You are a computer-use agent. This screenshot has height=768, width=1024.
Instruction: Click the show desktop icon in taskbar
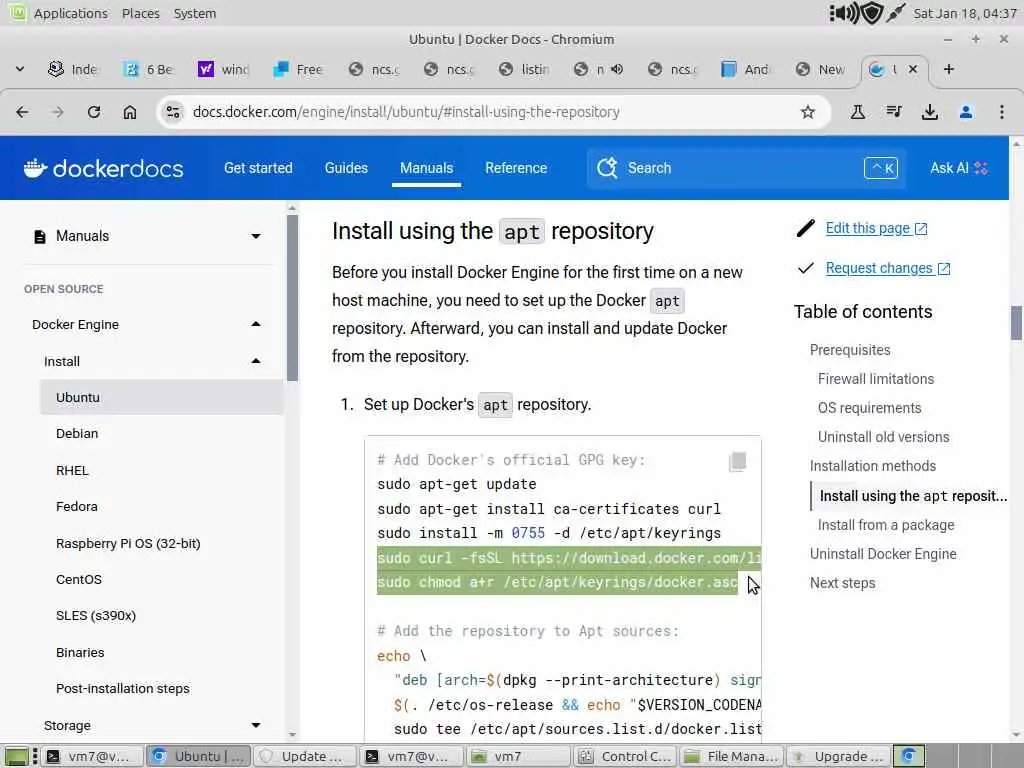coord(17,756)
